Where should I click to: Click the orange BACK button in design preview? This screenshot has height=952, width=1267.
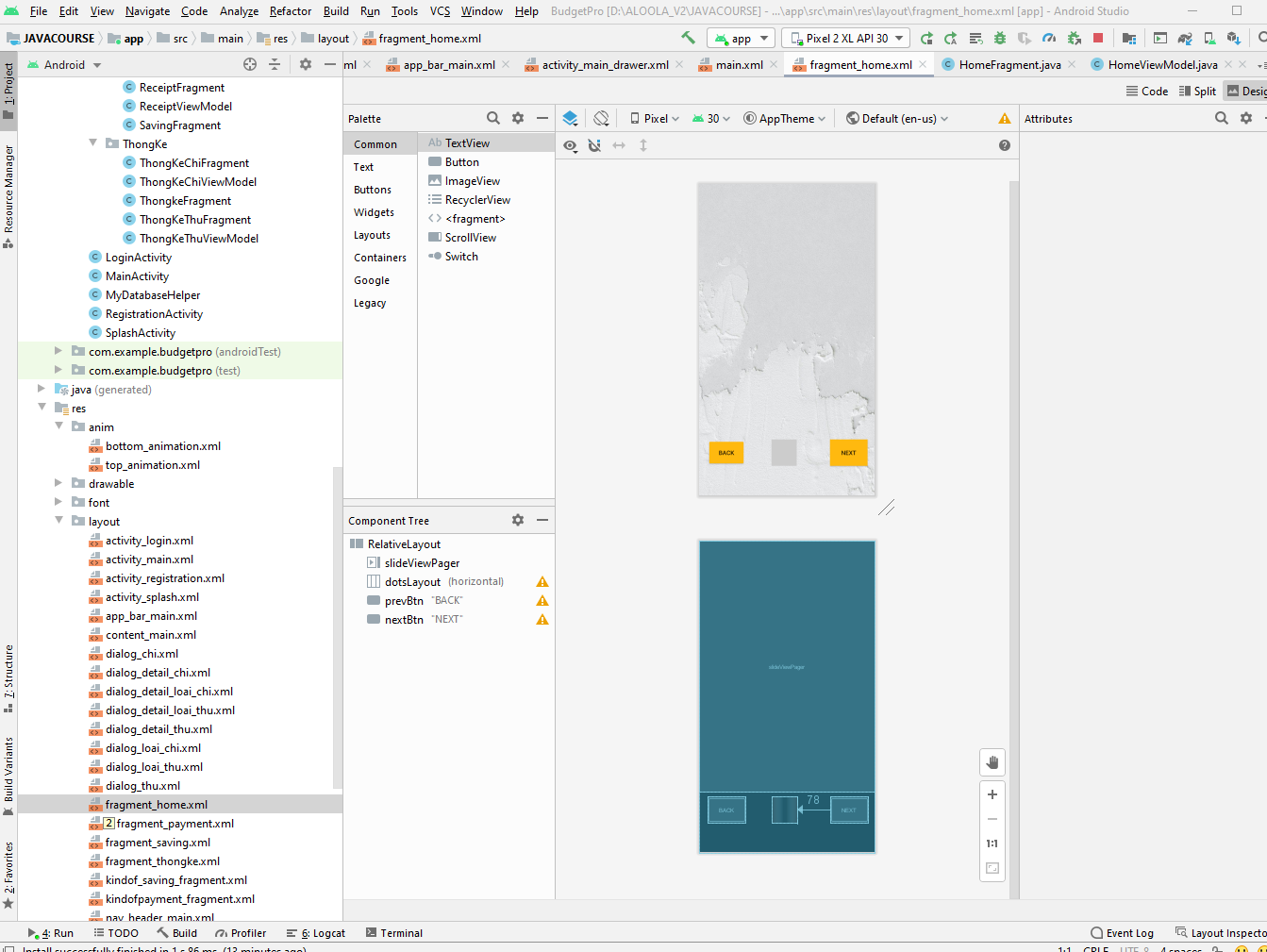[726, 453]
